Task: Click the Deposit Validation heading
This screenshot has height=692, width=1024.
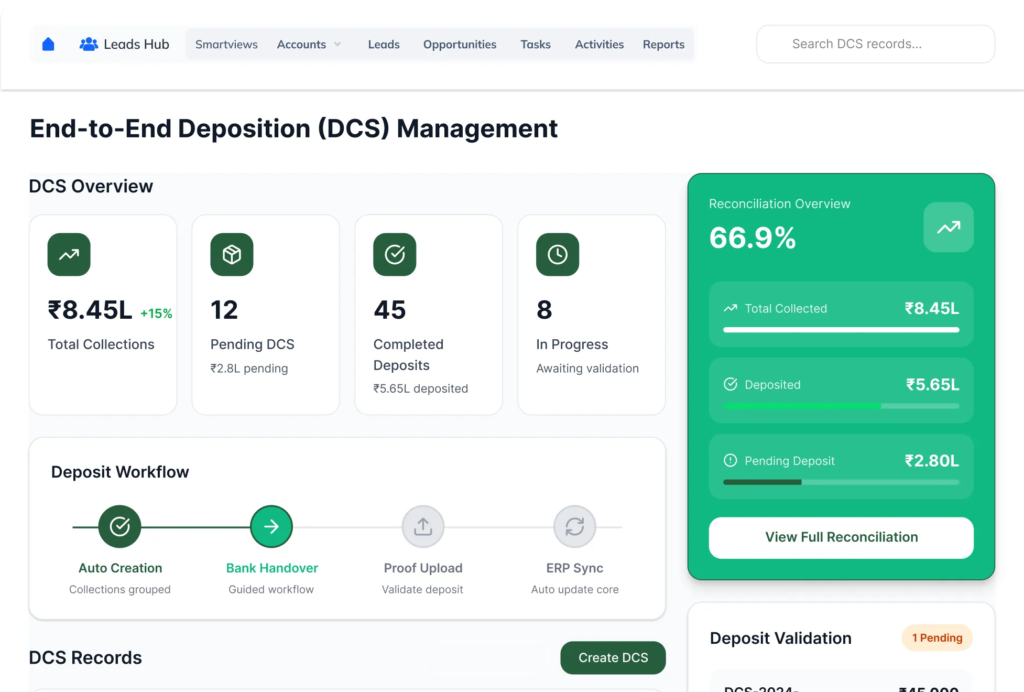Action: click(x=780, y=638)
